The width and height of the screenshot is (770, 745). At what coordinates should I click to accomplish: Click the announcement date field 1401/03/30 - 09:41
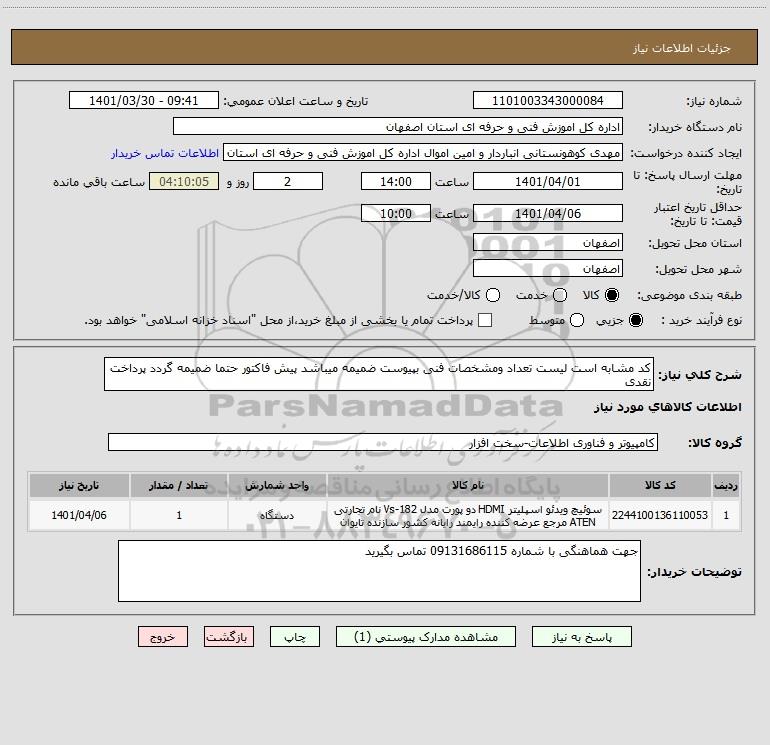(144, 100)
